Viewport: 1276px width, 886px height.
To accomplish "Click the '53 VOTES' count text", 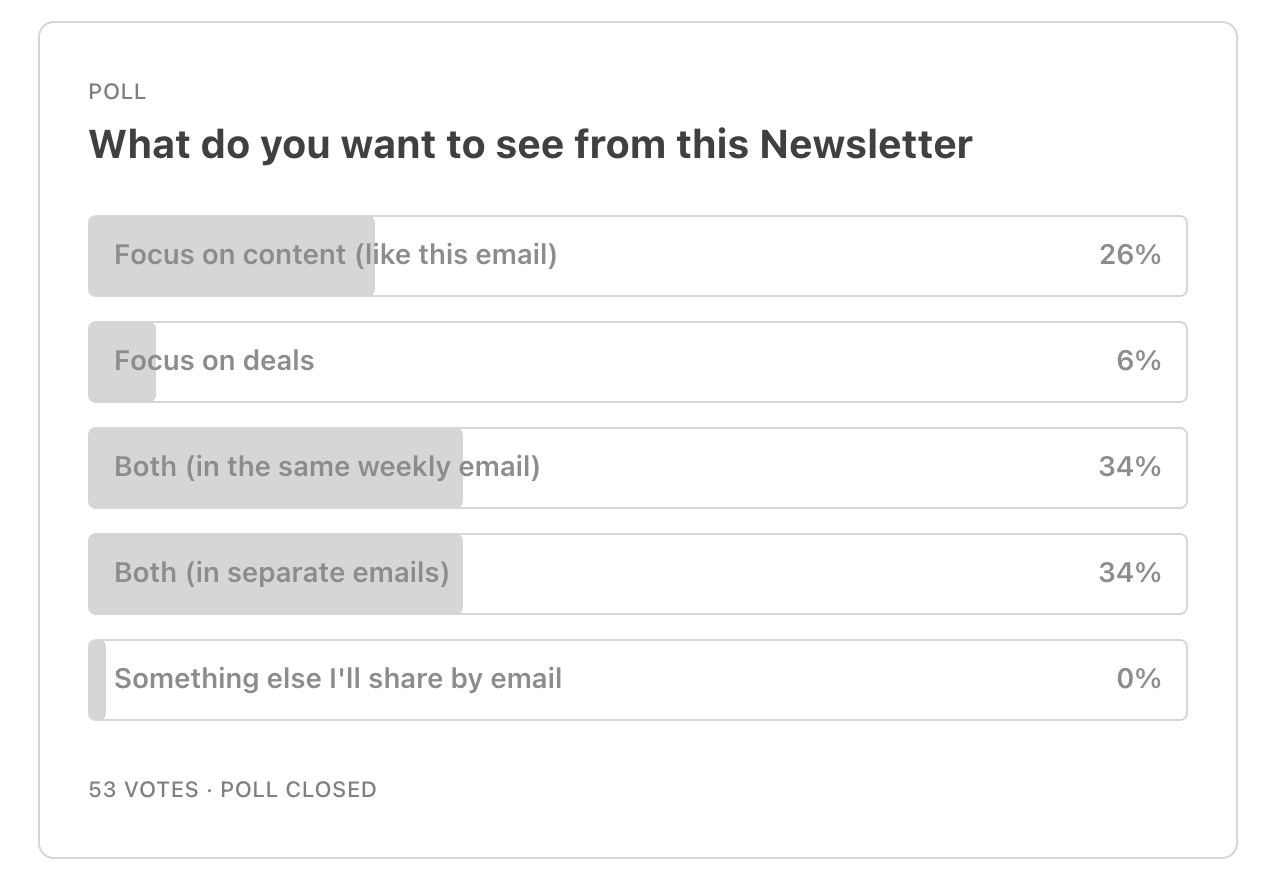I will pyautogui.click(x=144, y=790).
